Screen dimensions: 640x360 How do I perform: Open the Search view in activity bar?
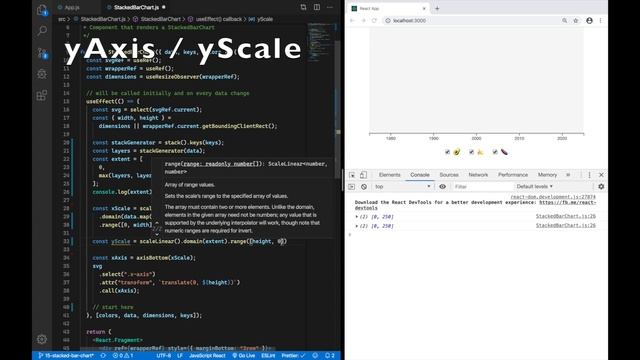pos(42,31)
